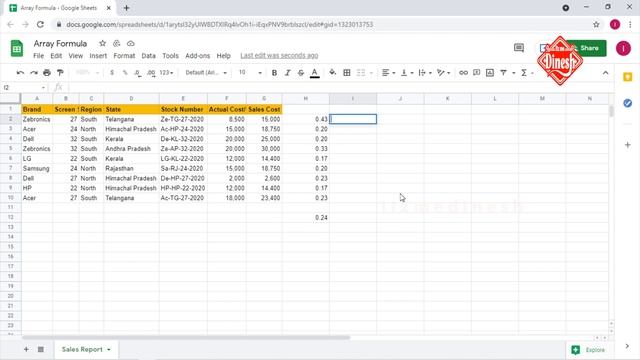
Task: Click the Redo icon in toolbar
Action: coord(33,73)
